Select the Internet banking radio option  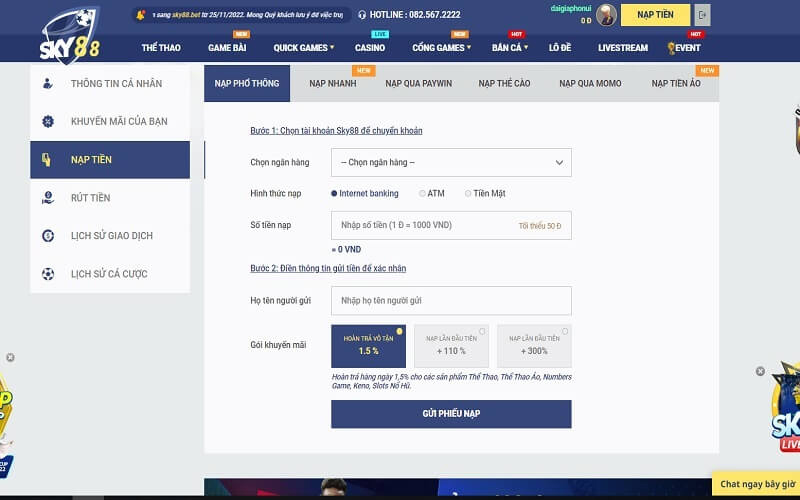click(x=334, y=194)
